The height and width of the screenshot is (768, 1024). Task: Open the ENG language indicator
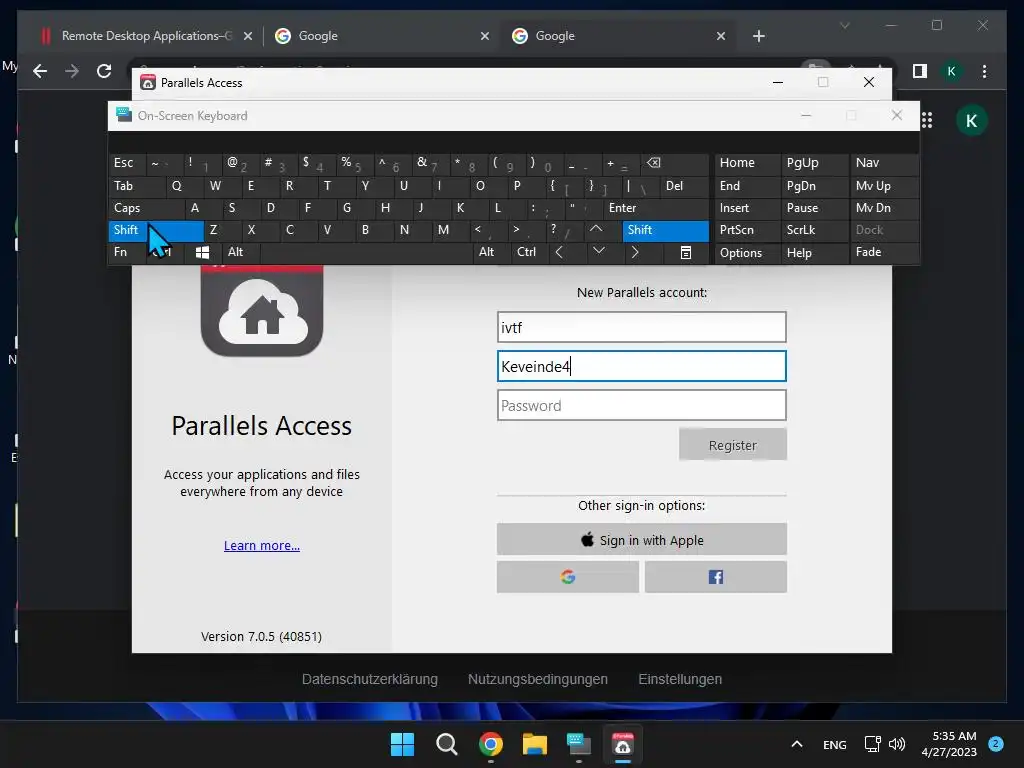tap(835, 744)
